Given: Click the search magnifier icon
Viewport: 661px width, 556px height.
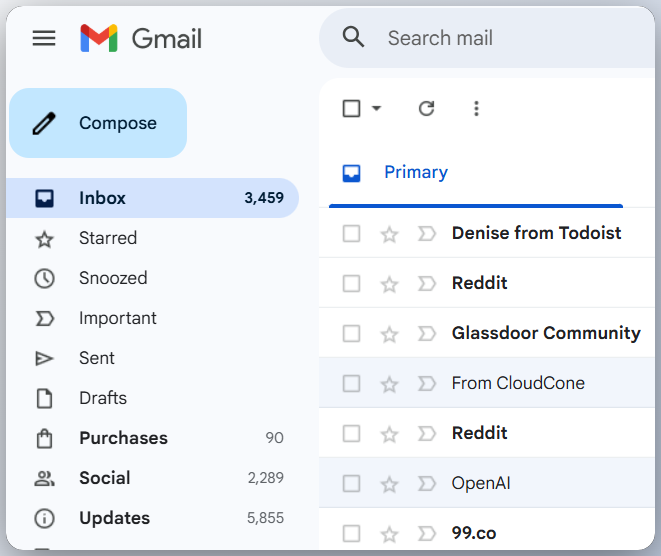Looking at the screenshot, I should pos(353,37).
